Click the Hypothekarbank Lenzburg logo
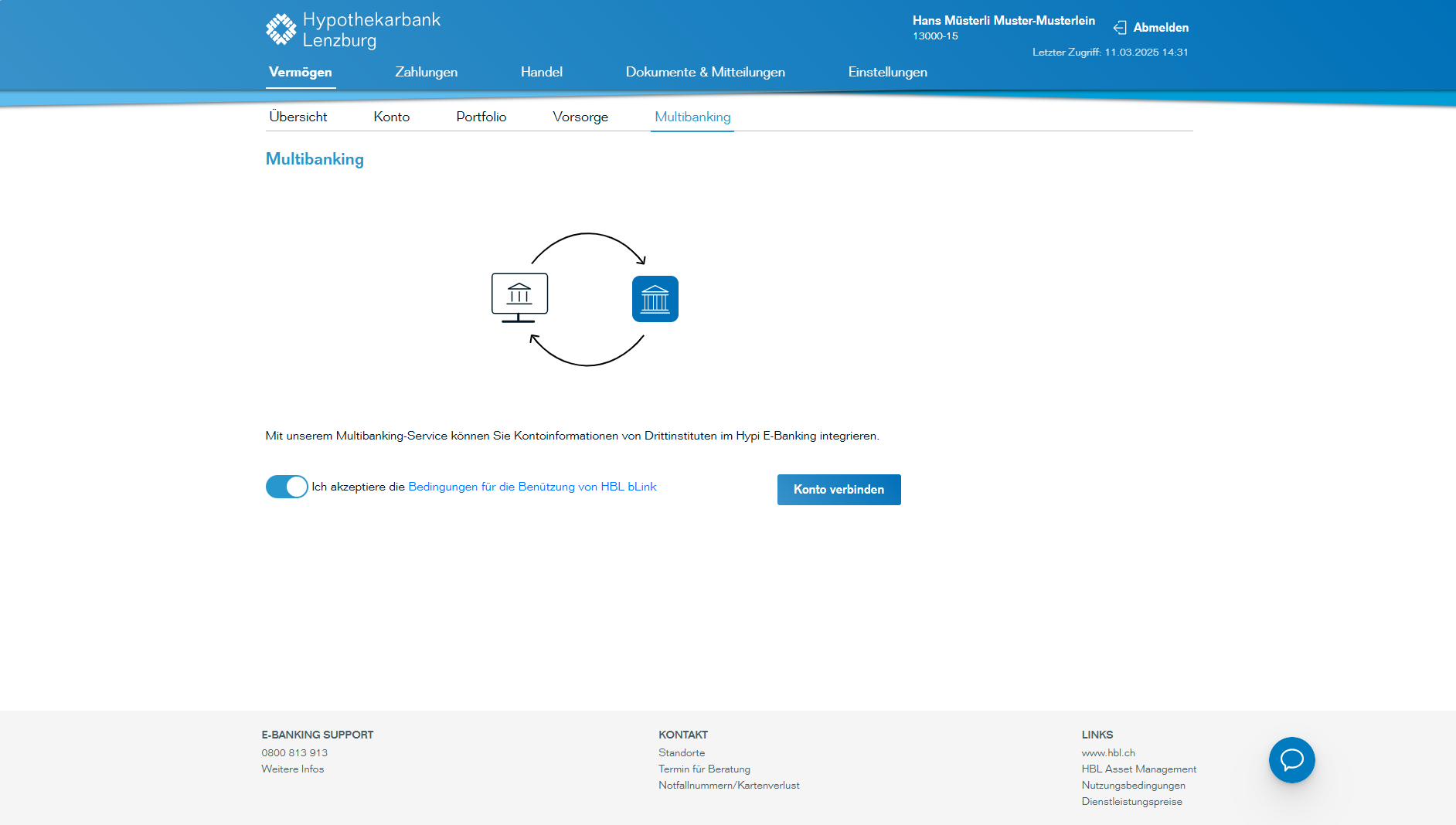Screen dimensions: 1456x825 pos(352,30)
